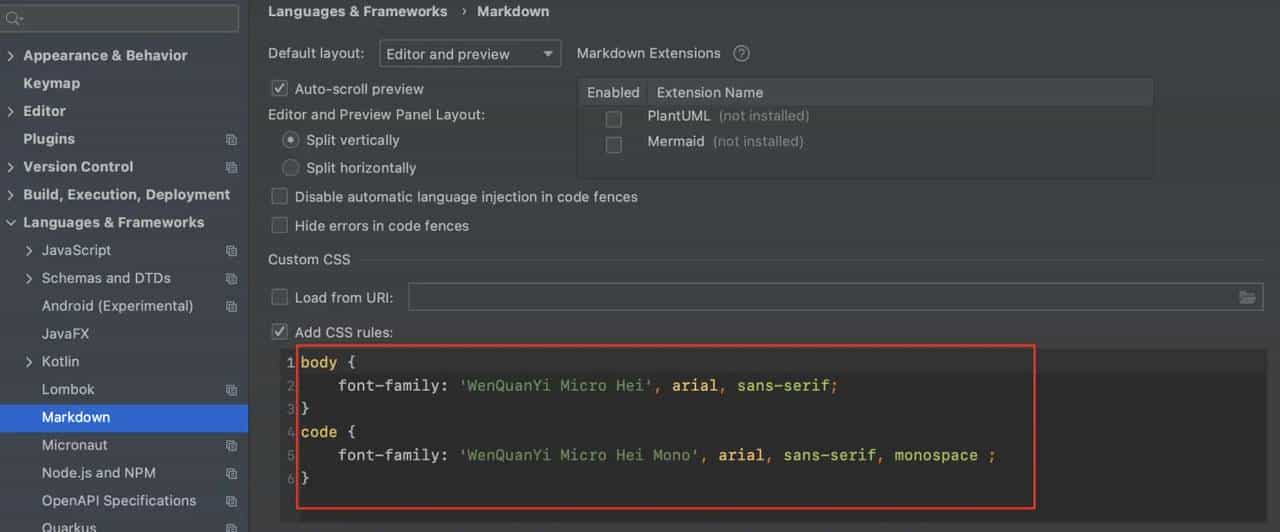Select Node.js and NPM settings
The image size is (1280, 532).
point(99,473)
